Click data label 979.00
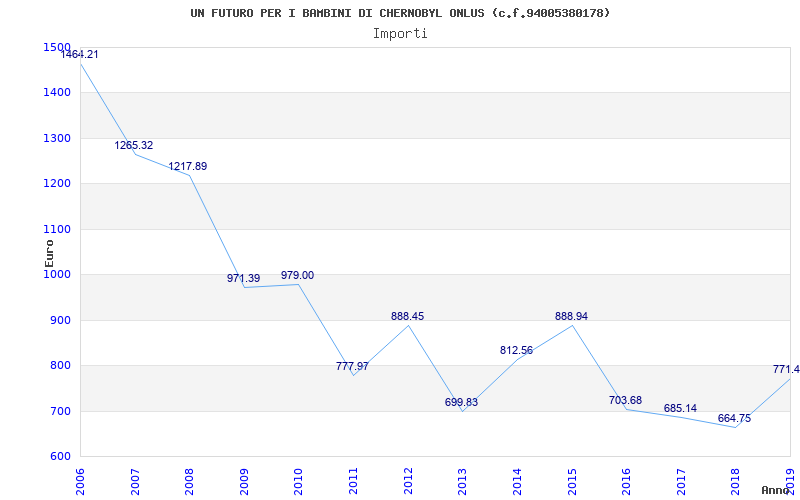 point(297,276)
